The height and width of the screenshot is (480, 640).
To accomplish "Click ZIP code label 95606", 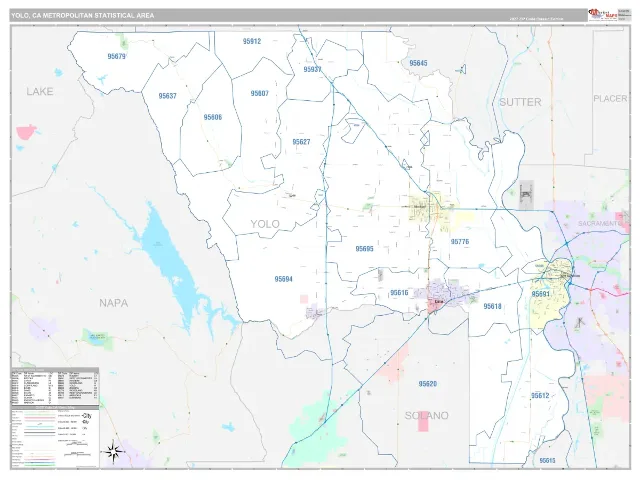I will point(213,117).
